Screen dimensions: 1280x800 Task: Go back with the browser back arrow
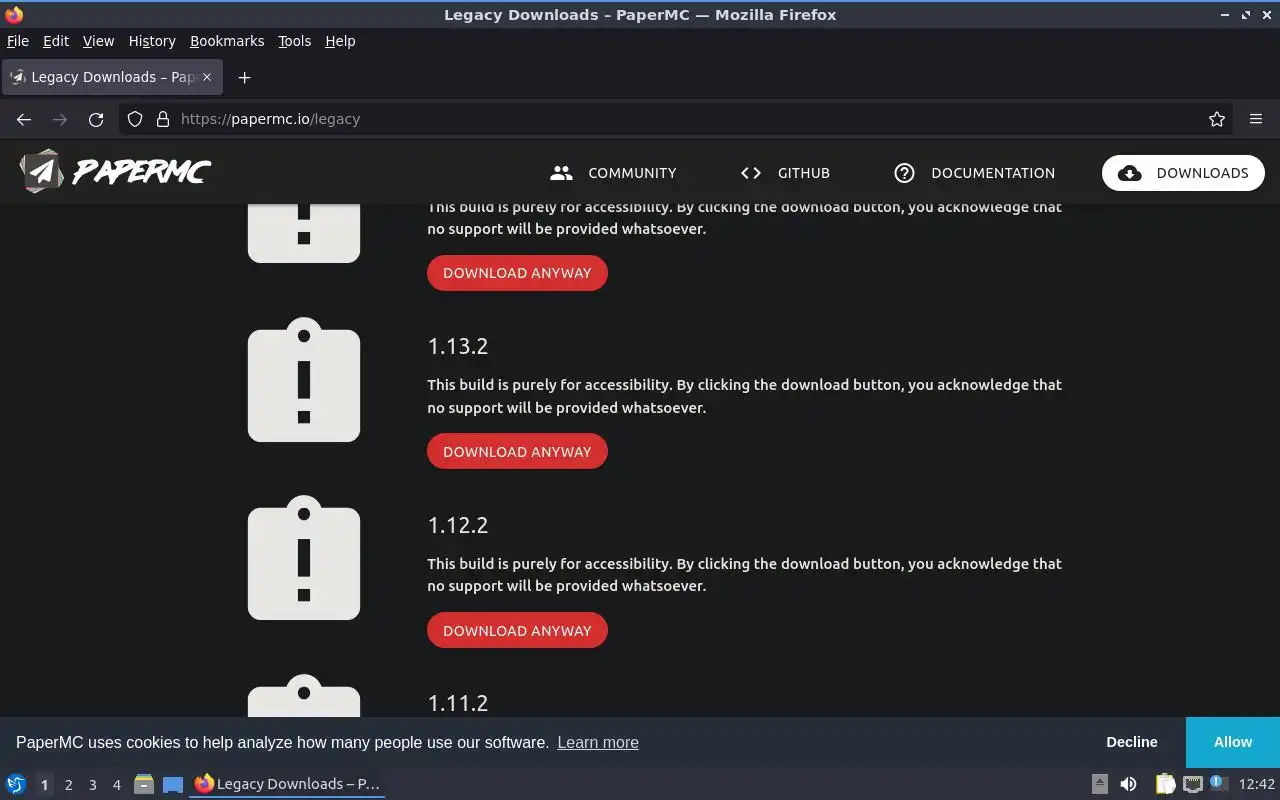(24, 119)
